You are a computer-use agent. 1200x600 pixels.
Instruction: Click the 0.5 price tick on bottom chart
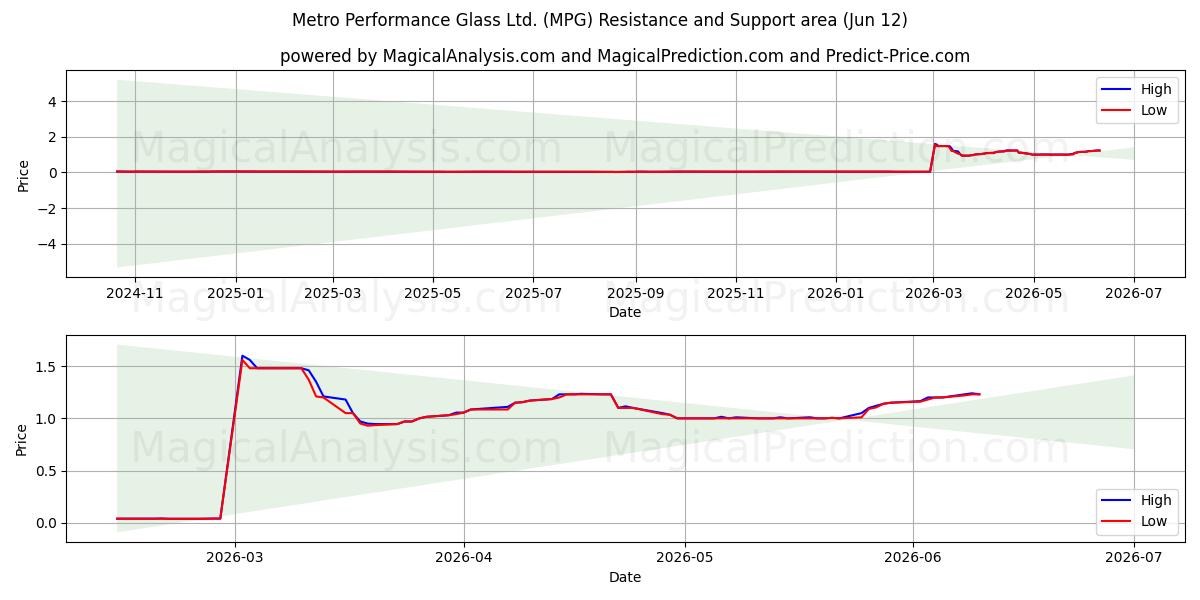click(x=47, y=471)
